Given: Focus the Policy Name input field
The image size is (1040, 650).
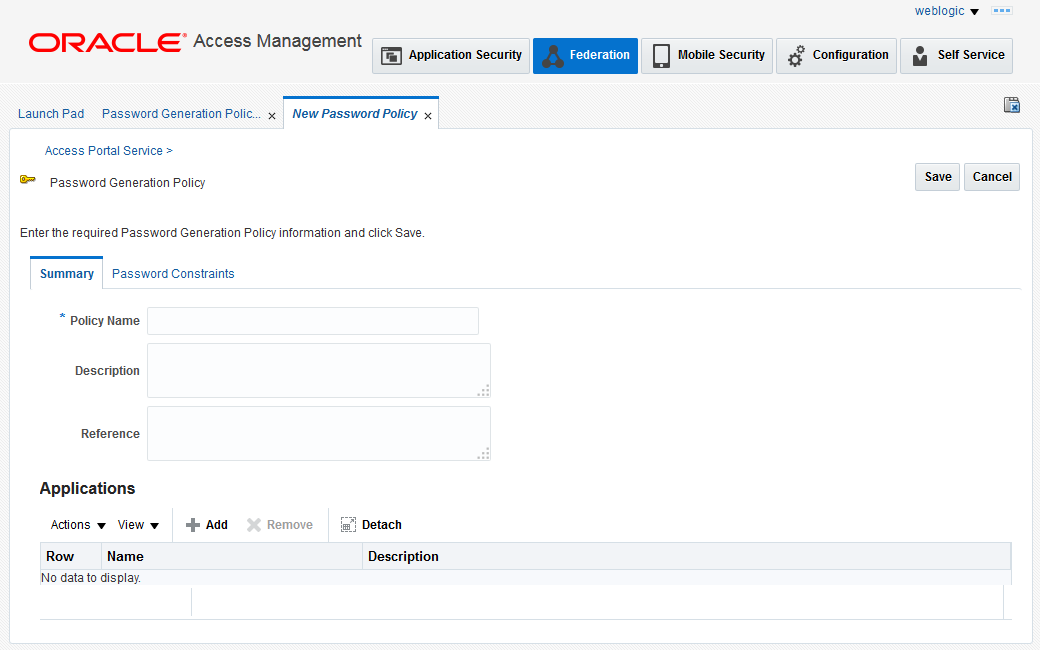Looking at the screenshot, I should pos(313,321).
